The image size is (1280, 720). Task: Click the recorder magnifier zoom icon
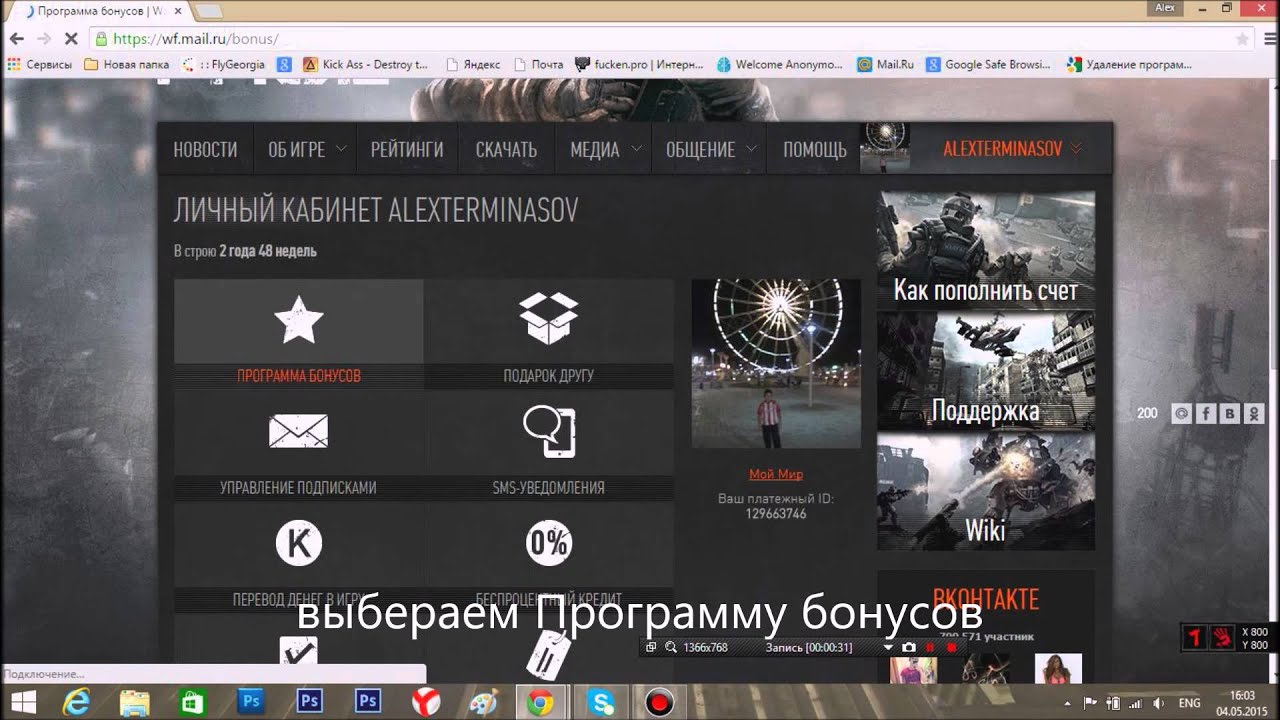(x=671, y=648)
